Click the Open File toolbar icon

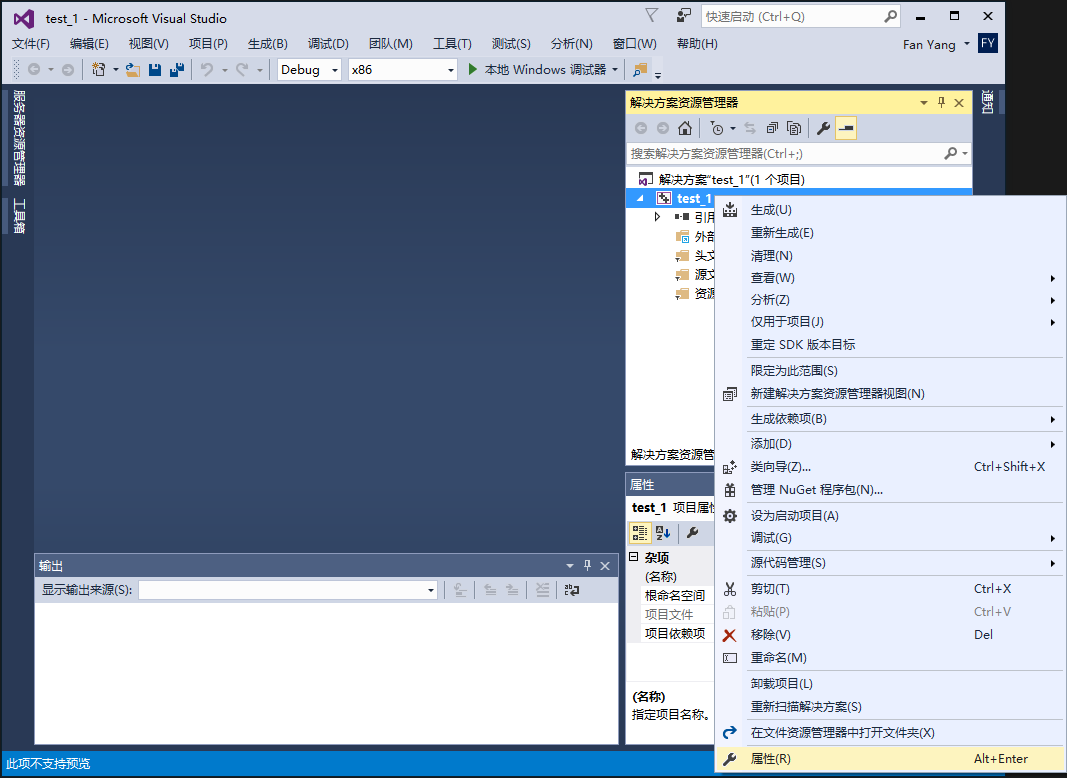pyautogui.click(x=132, y=70)
